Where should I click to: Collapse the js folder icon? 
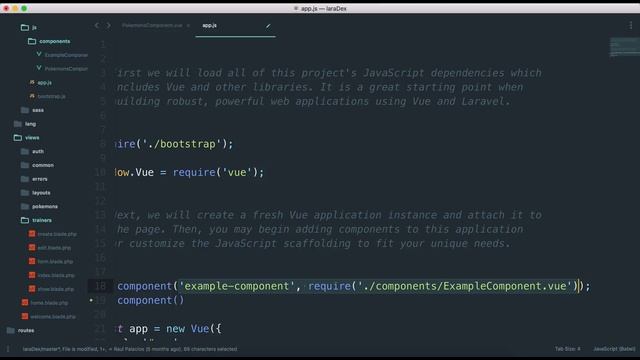(x=25, y=27)
